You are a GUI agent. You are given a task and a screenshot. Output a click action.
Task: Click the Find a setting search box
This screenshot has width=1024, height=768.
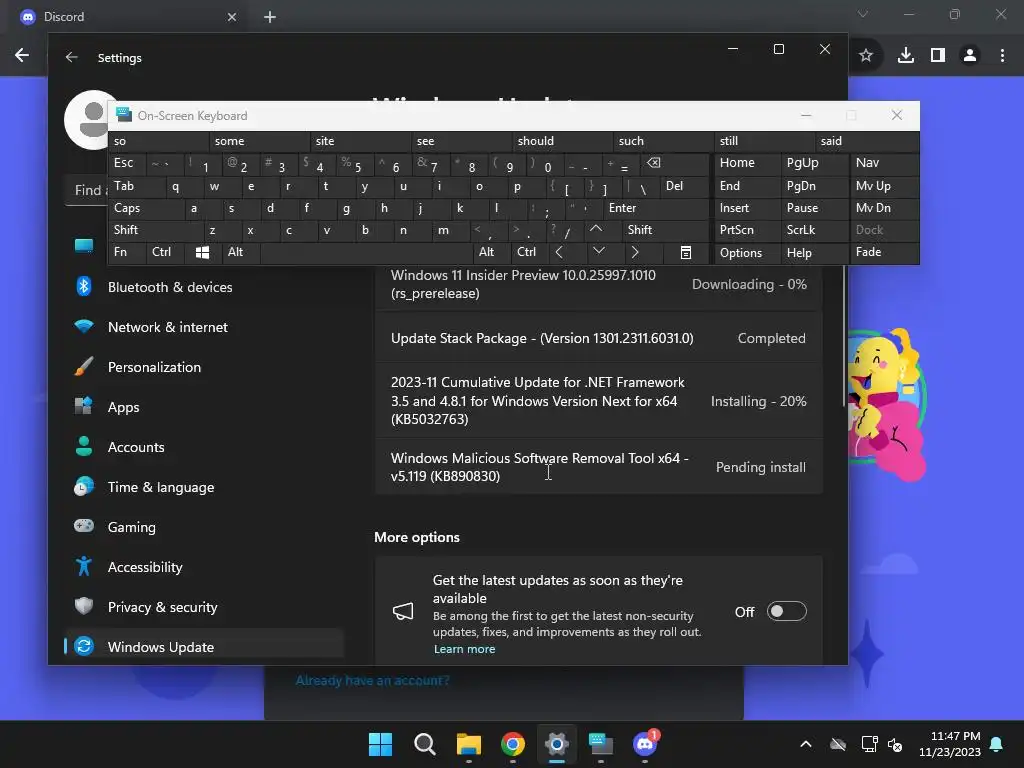pos(88,190)
